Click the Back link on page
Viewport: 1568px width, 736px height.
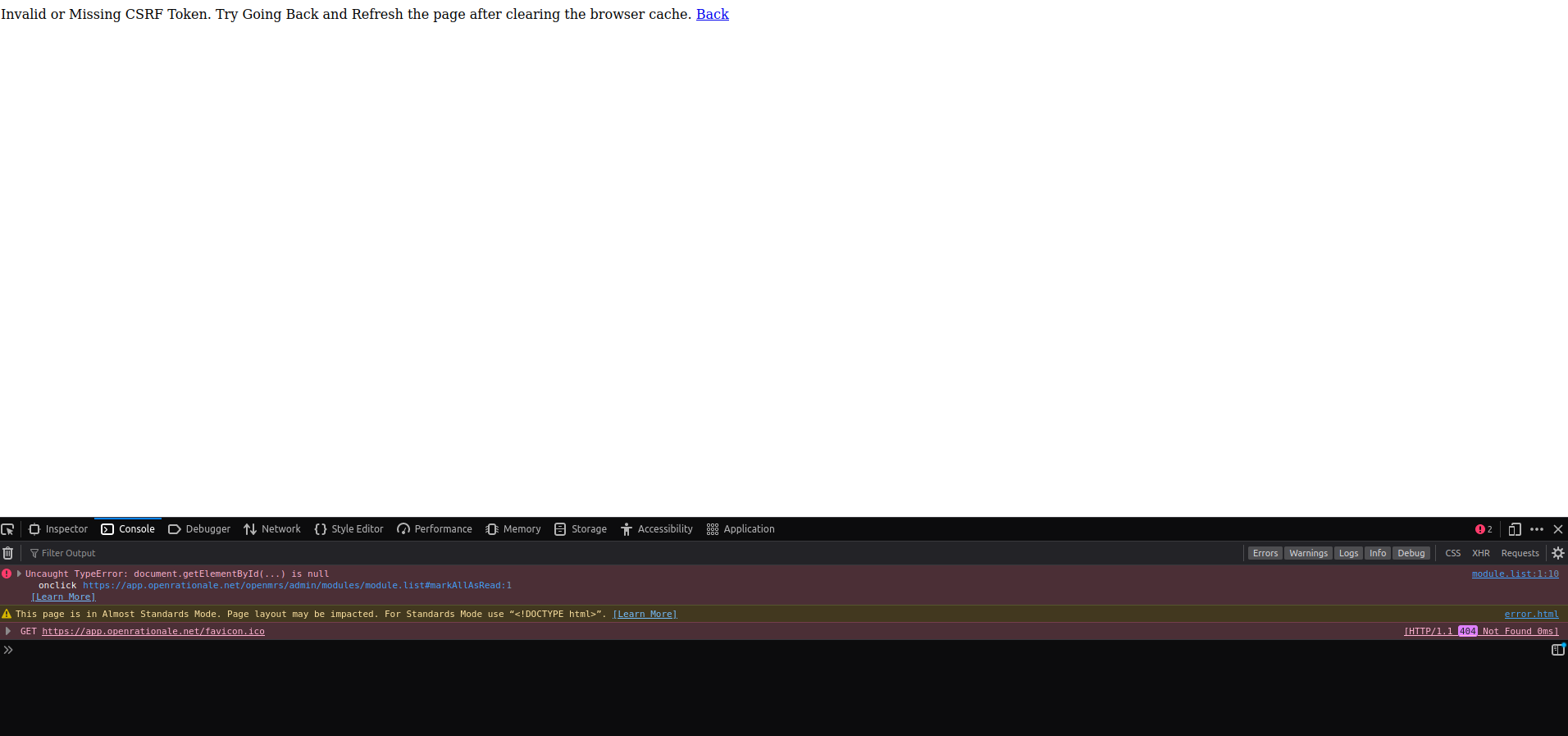click(x=712, y=14)
